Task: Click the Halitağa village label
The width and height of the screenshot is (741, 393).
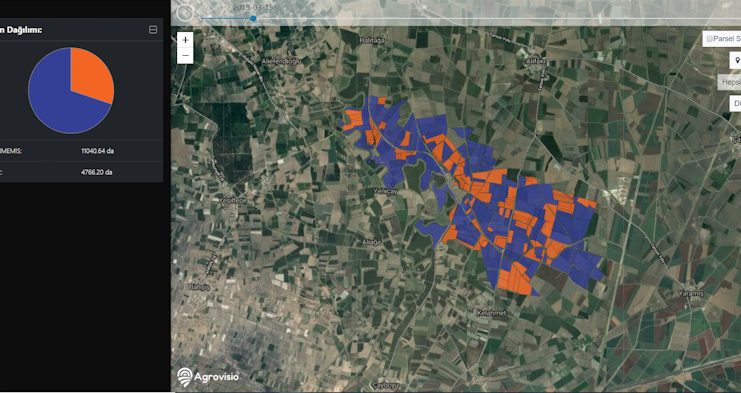Action: (372, 41)
